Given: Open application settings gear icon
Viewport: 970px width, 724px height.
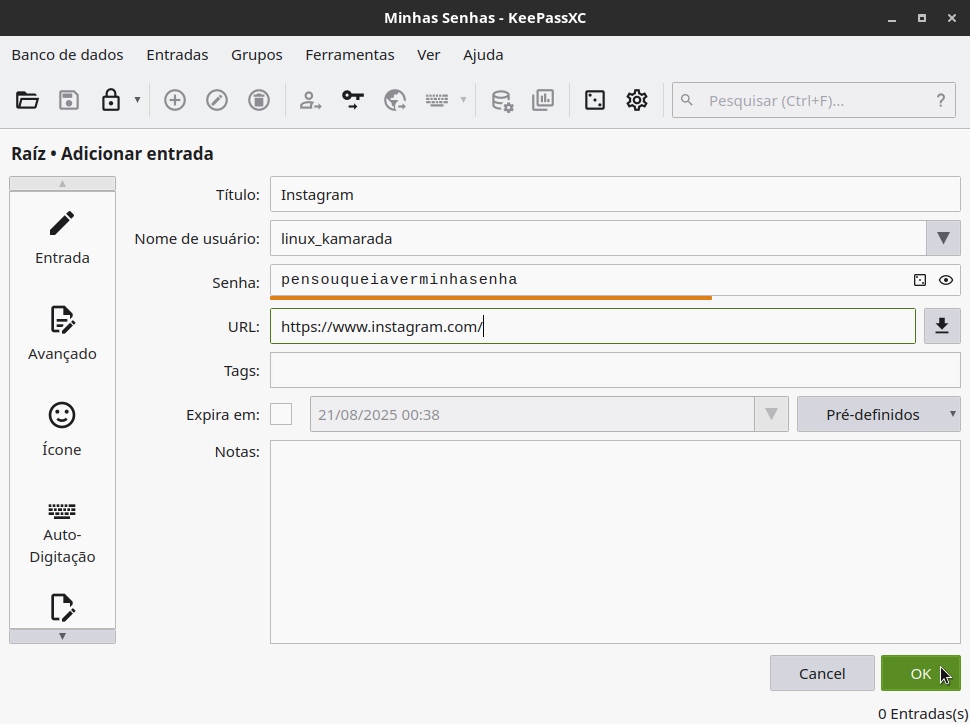Looking at the screenshot, I should (637, 100).
